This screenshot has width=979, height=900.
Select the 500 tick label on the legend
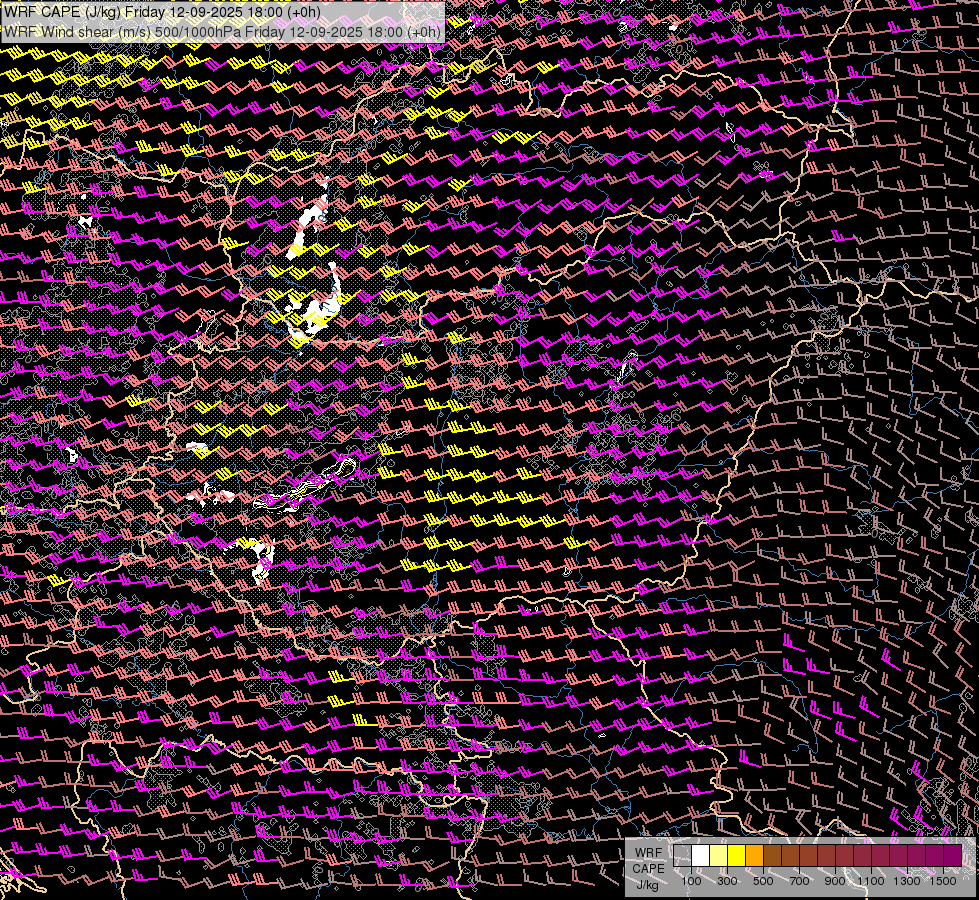pos(763,881)
